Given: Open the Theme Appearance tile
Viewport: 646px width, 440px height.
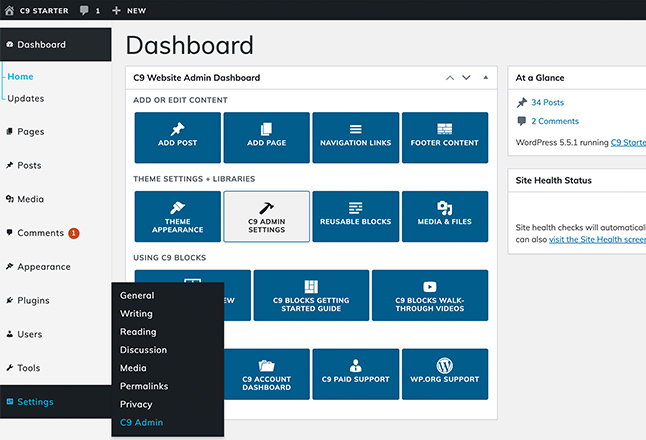Looking at the screenshot, I should coord(178,216).
